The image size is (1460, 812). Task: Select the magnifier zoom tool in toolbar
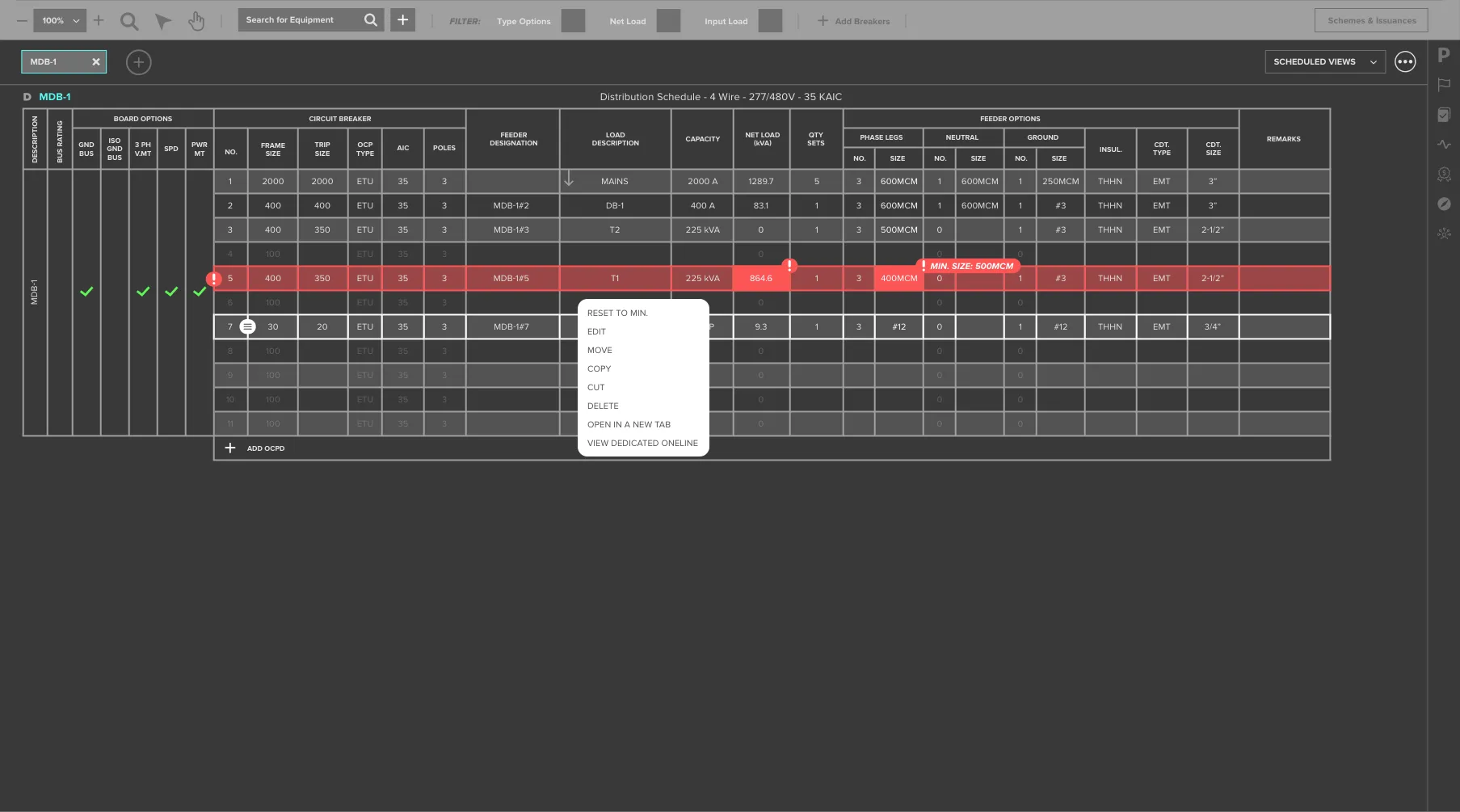coord(129,21)
